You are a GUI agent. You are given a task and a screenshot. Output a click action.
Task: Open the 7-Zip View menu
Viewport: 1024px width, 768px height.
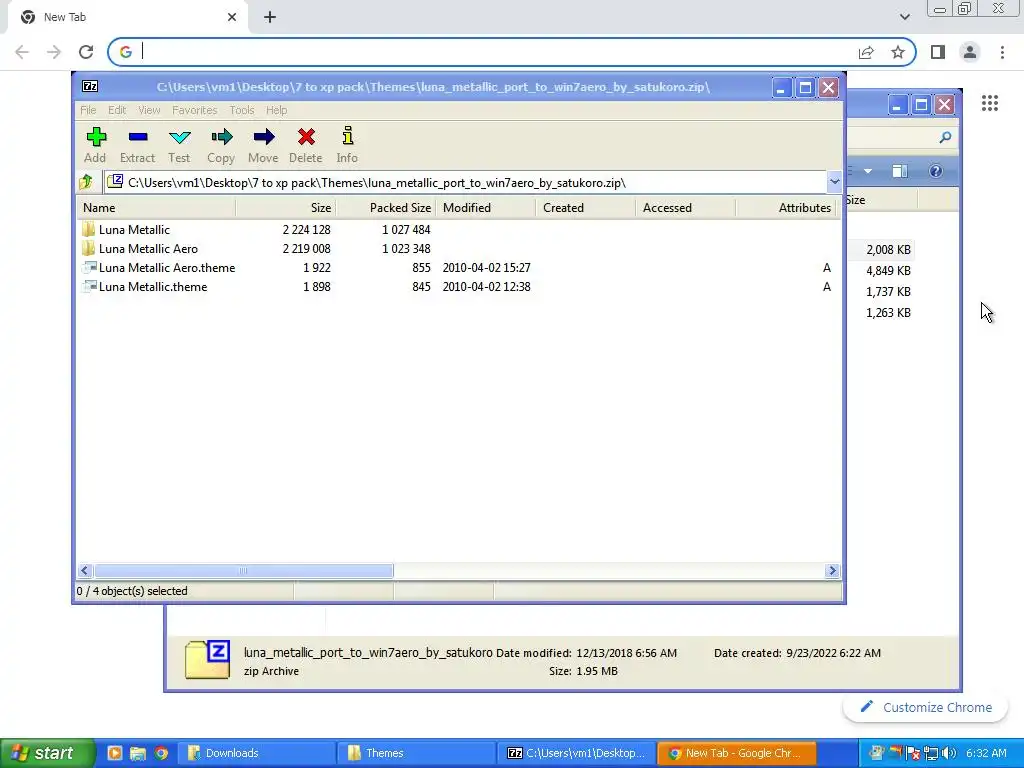pos(149,110)
